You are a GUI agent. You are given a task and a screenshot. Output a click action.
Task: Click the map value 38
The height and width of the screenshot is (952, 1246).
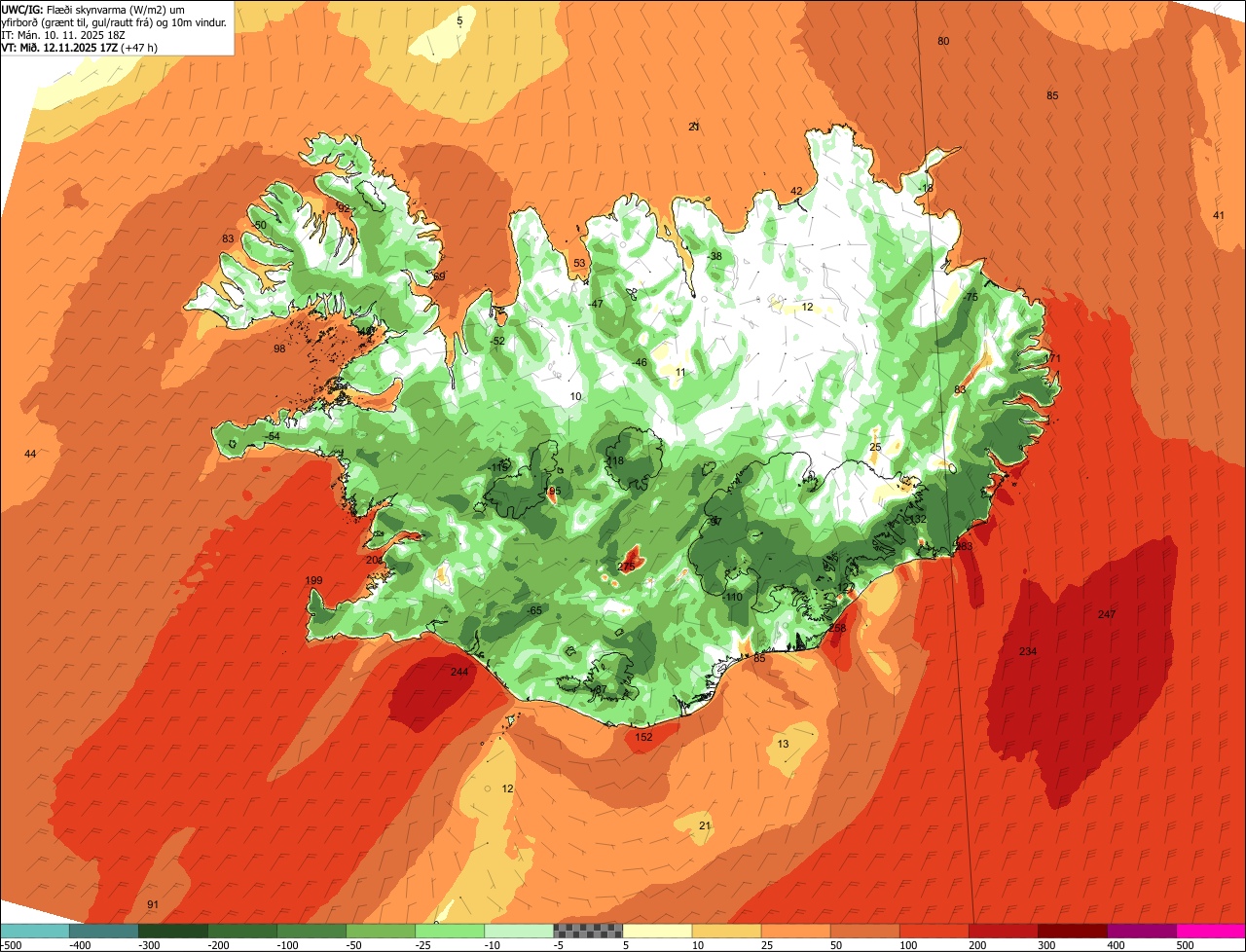(716, 256)
